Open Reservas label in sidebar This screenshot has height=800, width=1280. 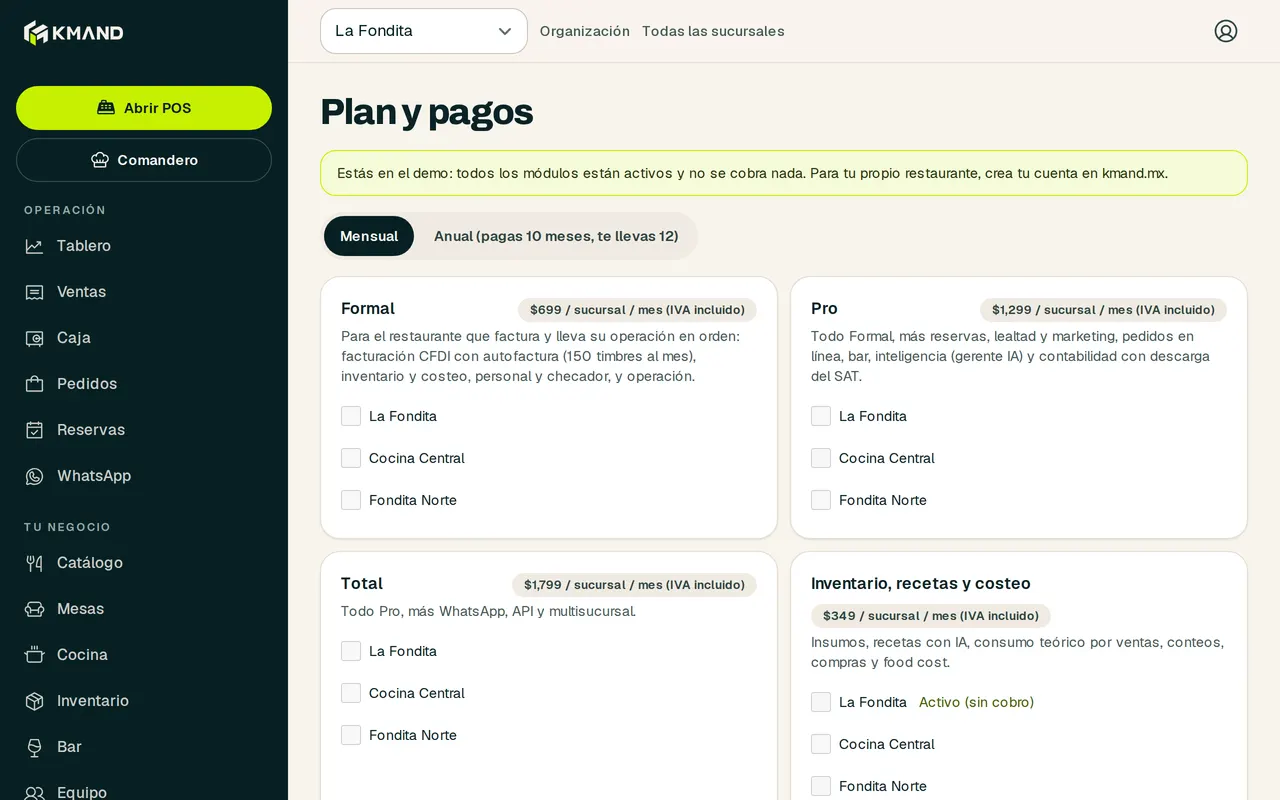(91, 430)
